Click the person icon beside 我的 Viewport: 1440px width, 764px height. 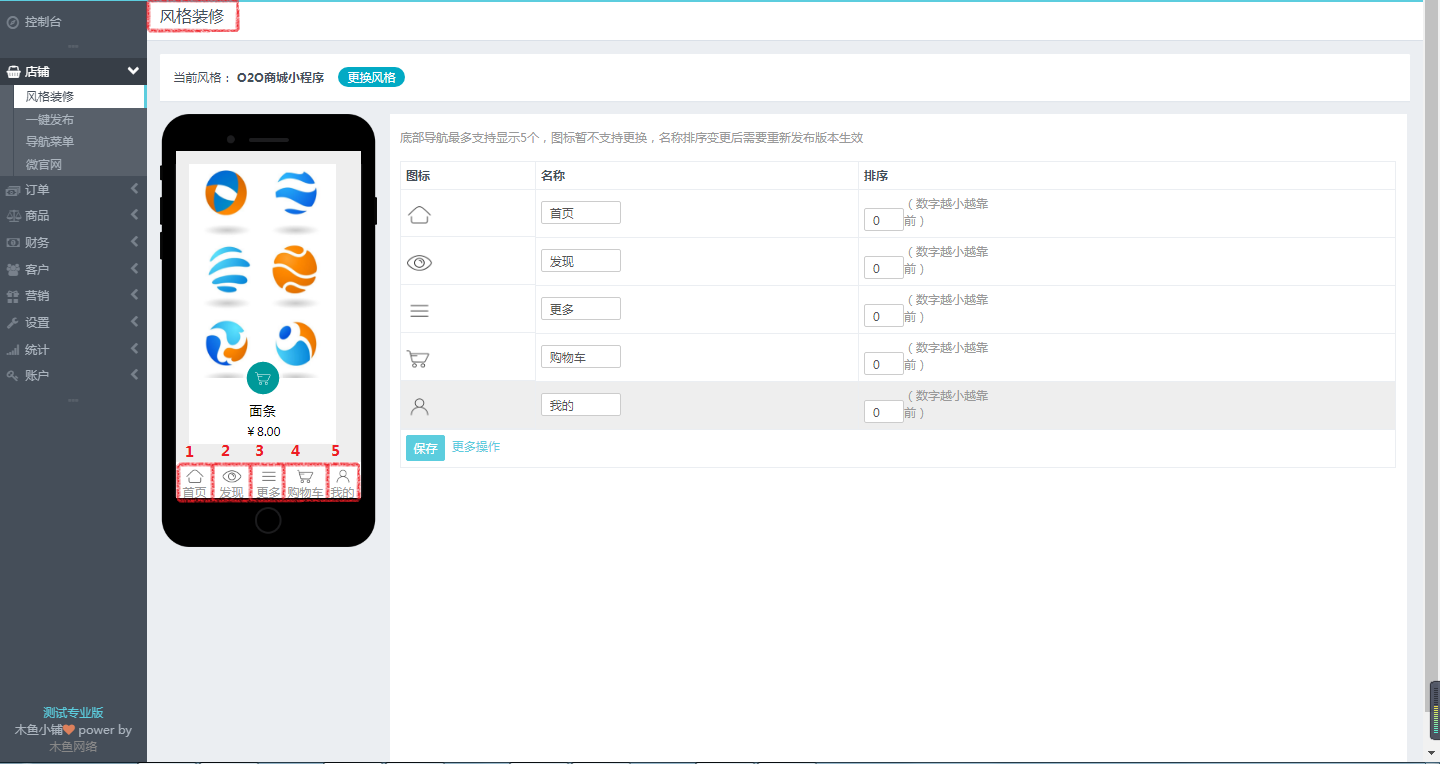point(419,405)
